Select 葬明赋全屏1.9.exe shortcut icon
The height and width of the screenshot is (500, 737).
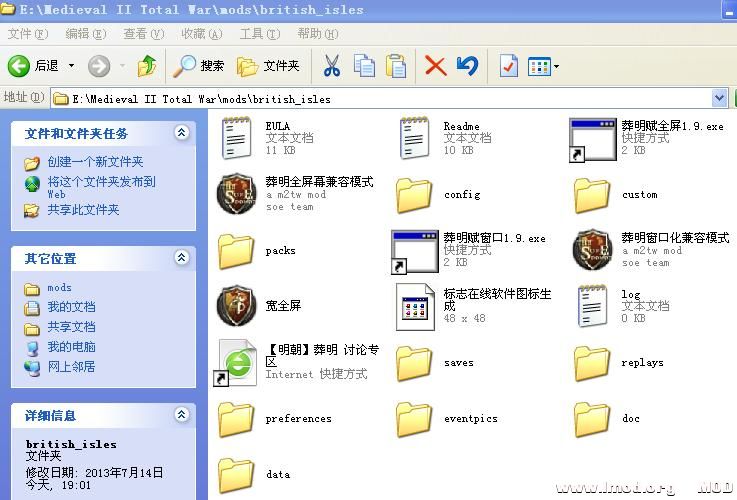[593, 140]
